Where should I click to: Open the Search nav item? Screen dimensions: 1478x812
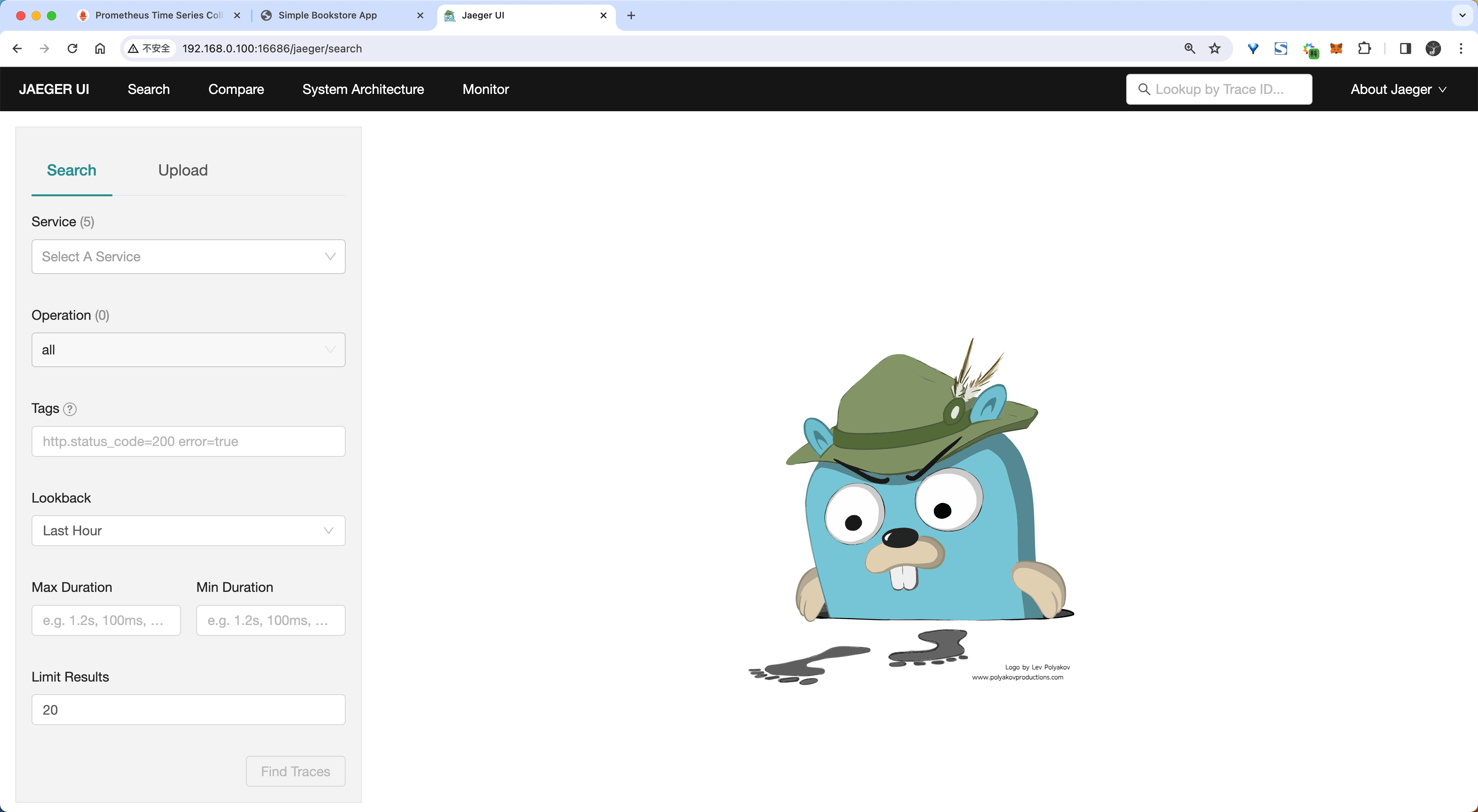coord(149,89)
